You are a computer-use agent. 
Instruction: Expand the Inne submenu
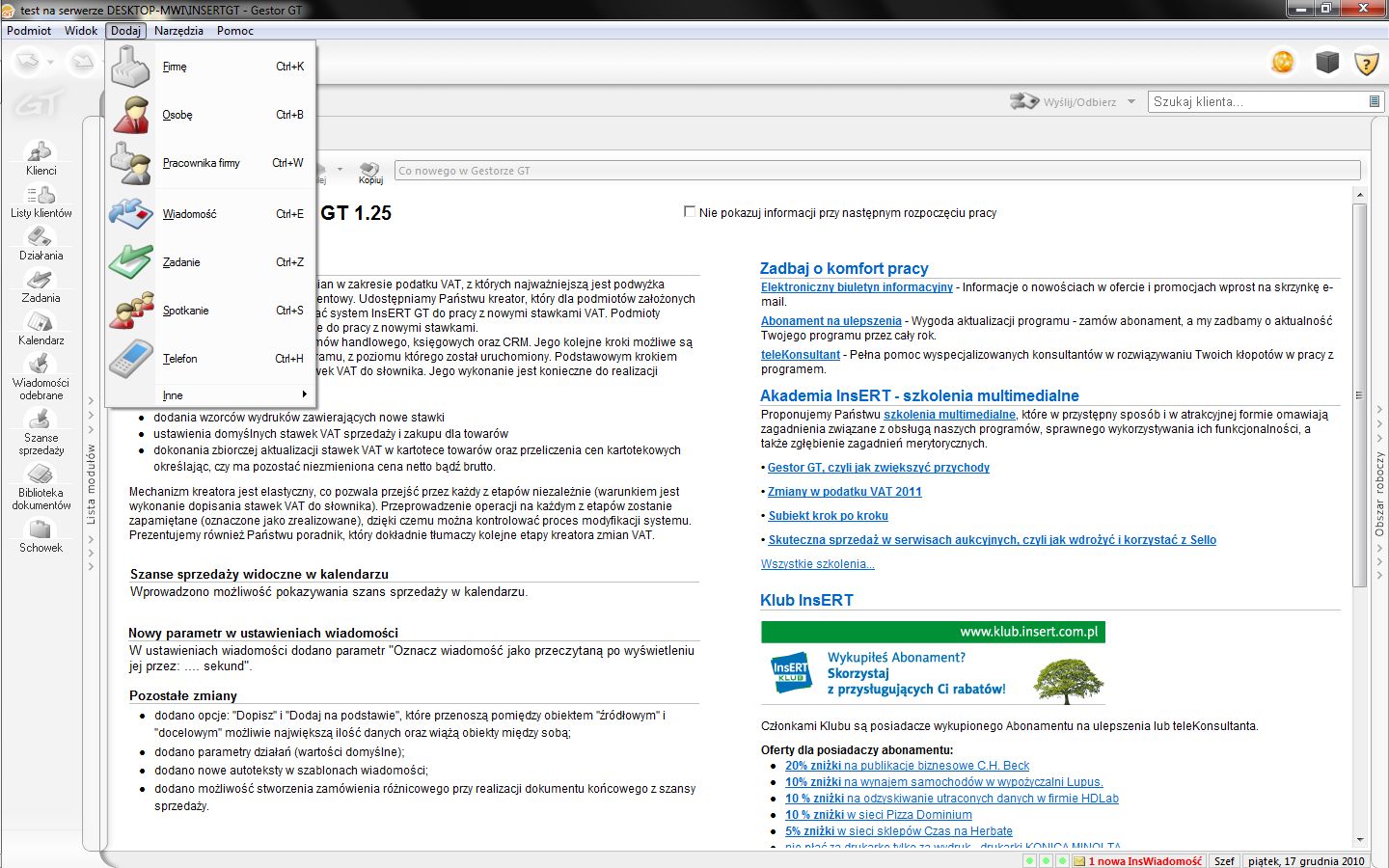point(210,395)
